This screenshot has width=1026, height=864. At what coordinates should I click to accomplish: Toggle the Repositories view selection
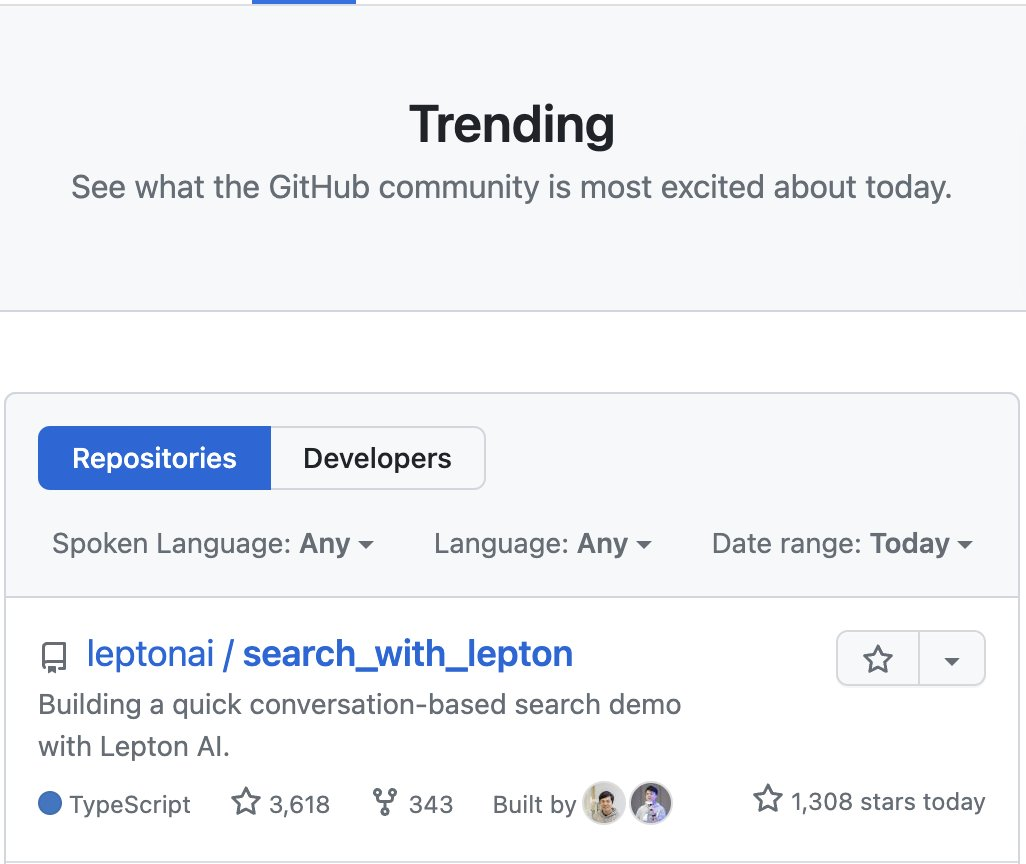(x=154, y=458)
